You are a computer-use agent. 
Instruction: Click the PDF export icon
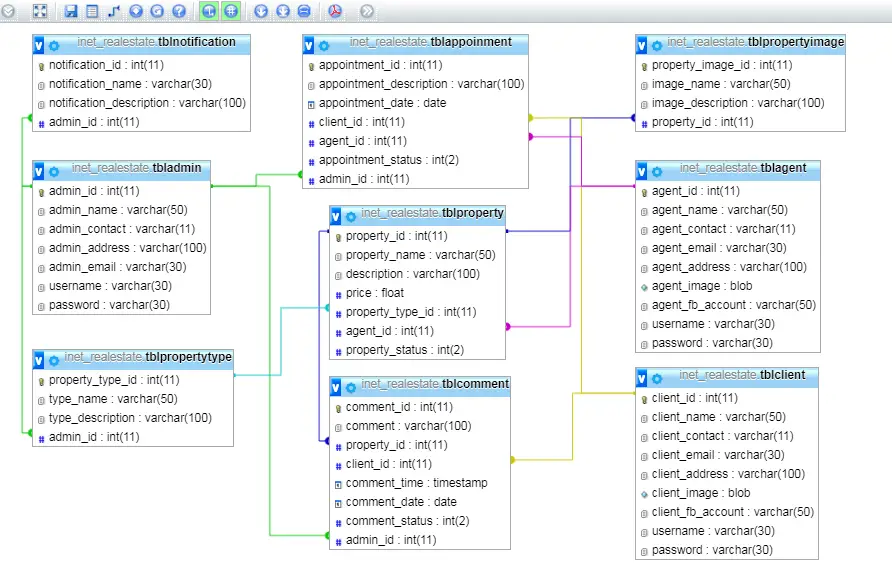[335, 11]
